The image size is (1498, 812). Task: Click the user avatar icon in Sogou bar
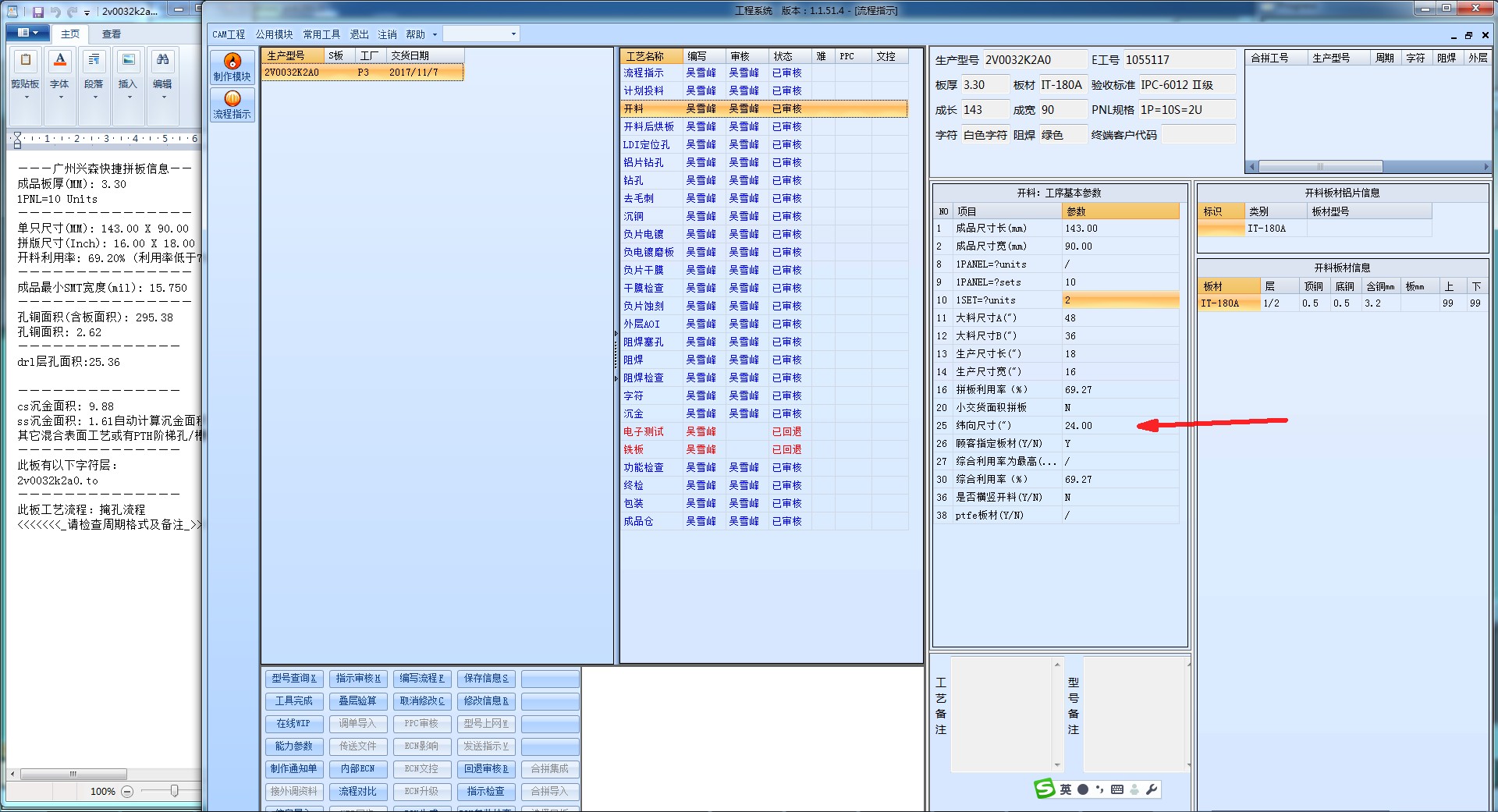1134,789
